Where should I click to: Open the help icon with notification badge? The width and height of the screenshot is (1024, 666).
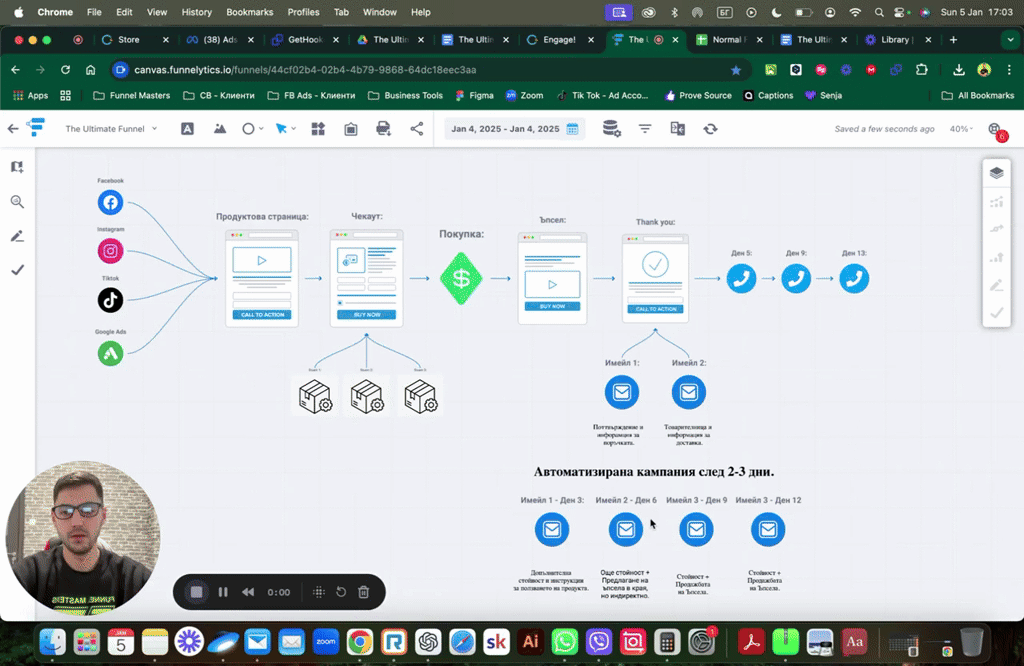click(x=997, y=131)
